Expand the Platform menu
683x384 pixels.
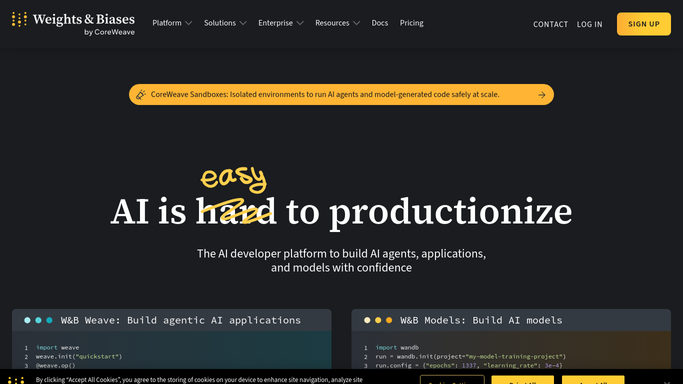click(x=172, y=23)
